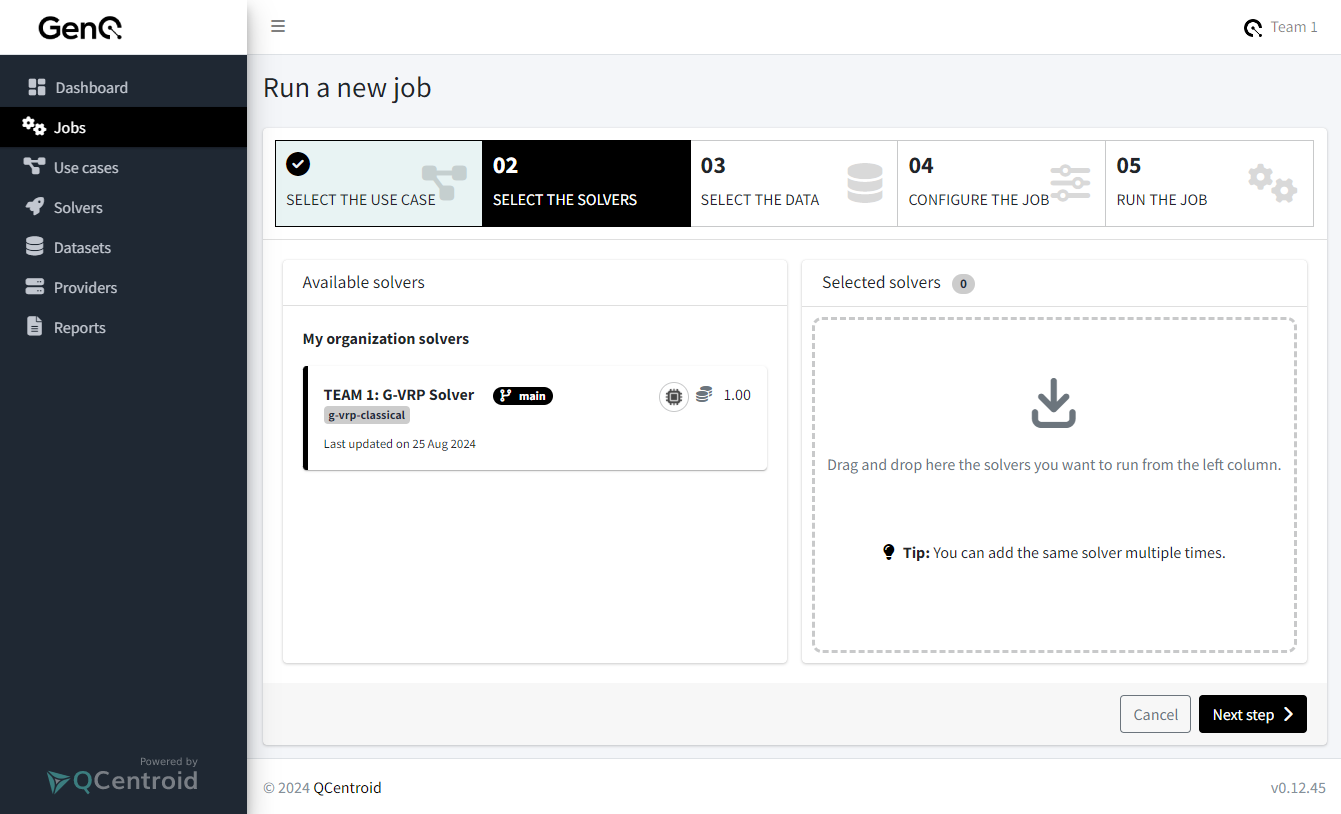Click the download drop-zone icon
Image resolution: width=1341 pixels, height=814 pixels.
pos(1054,403)
